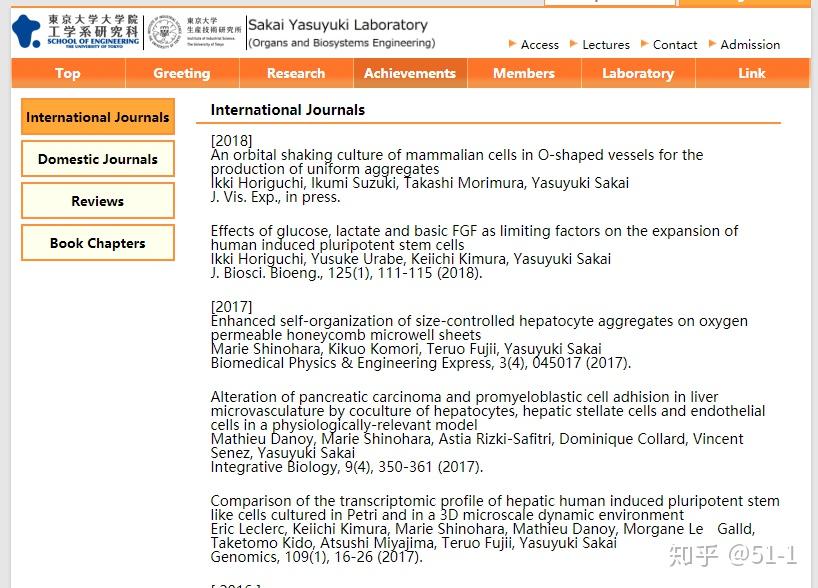
Task: Click the Biomedical Physics & Engineering Express citation
Action: (420, 363)
